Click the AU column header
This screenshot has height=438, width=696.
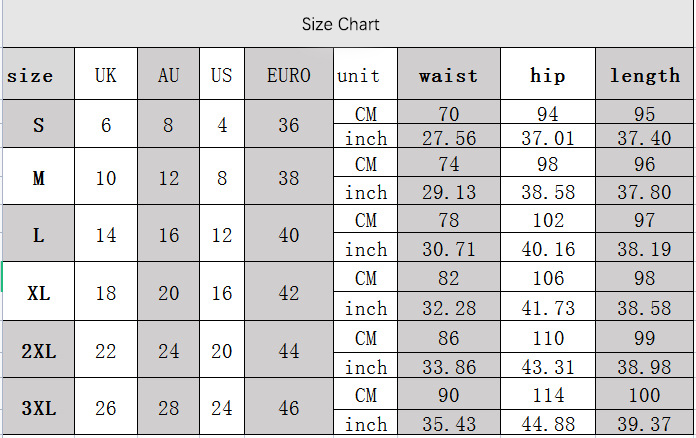tap(168, 75)
